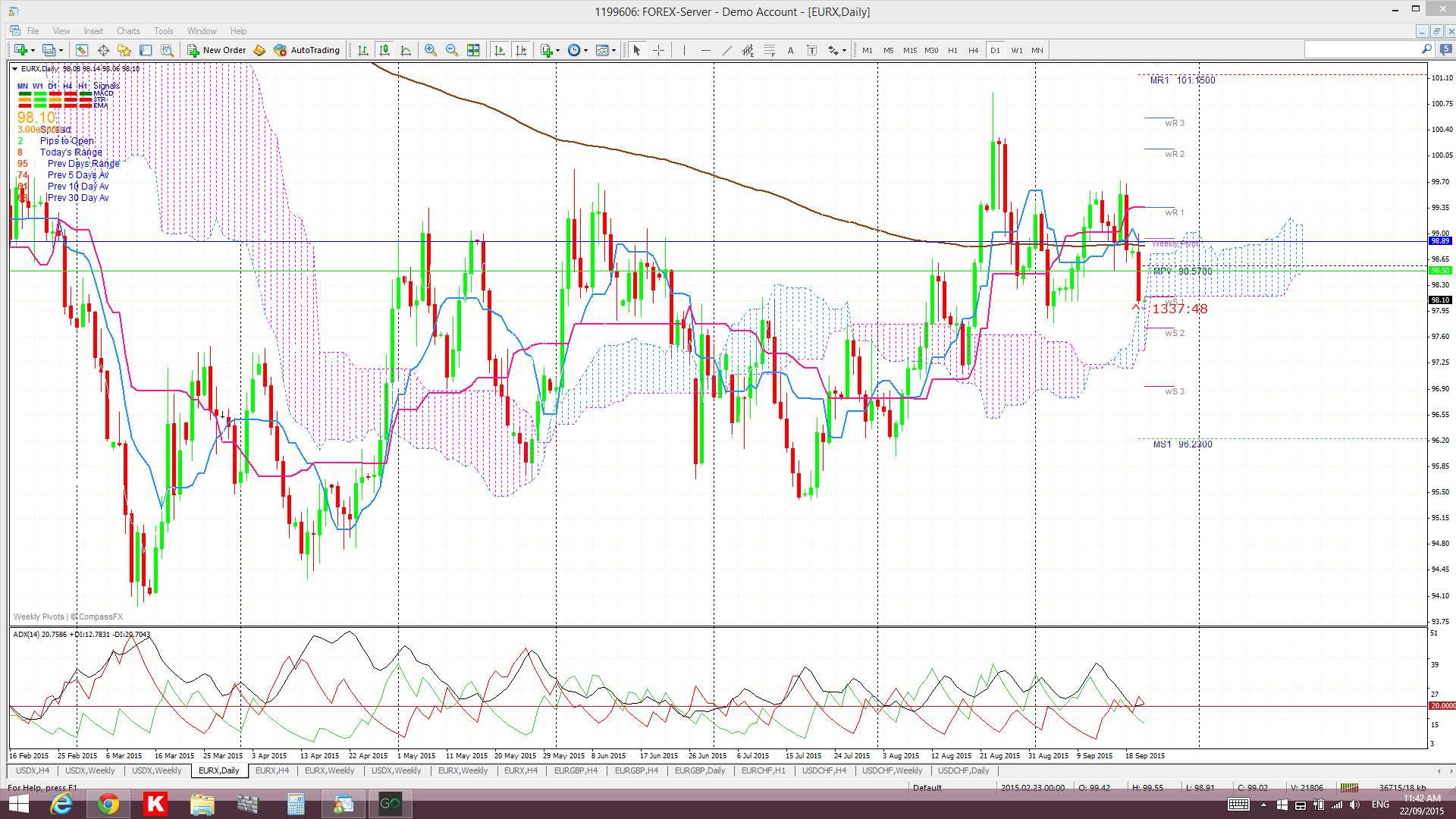The width and height of the screenshot is (1456, 819).
Task: Open the chat notification icon showing 5
Action: pyautogui.click(x=1446, y=50)
